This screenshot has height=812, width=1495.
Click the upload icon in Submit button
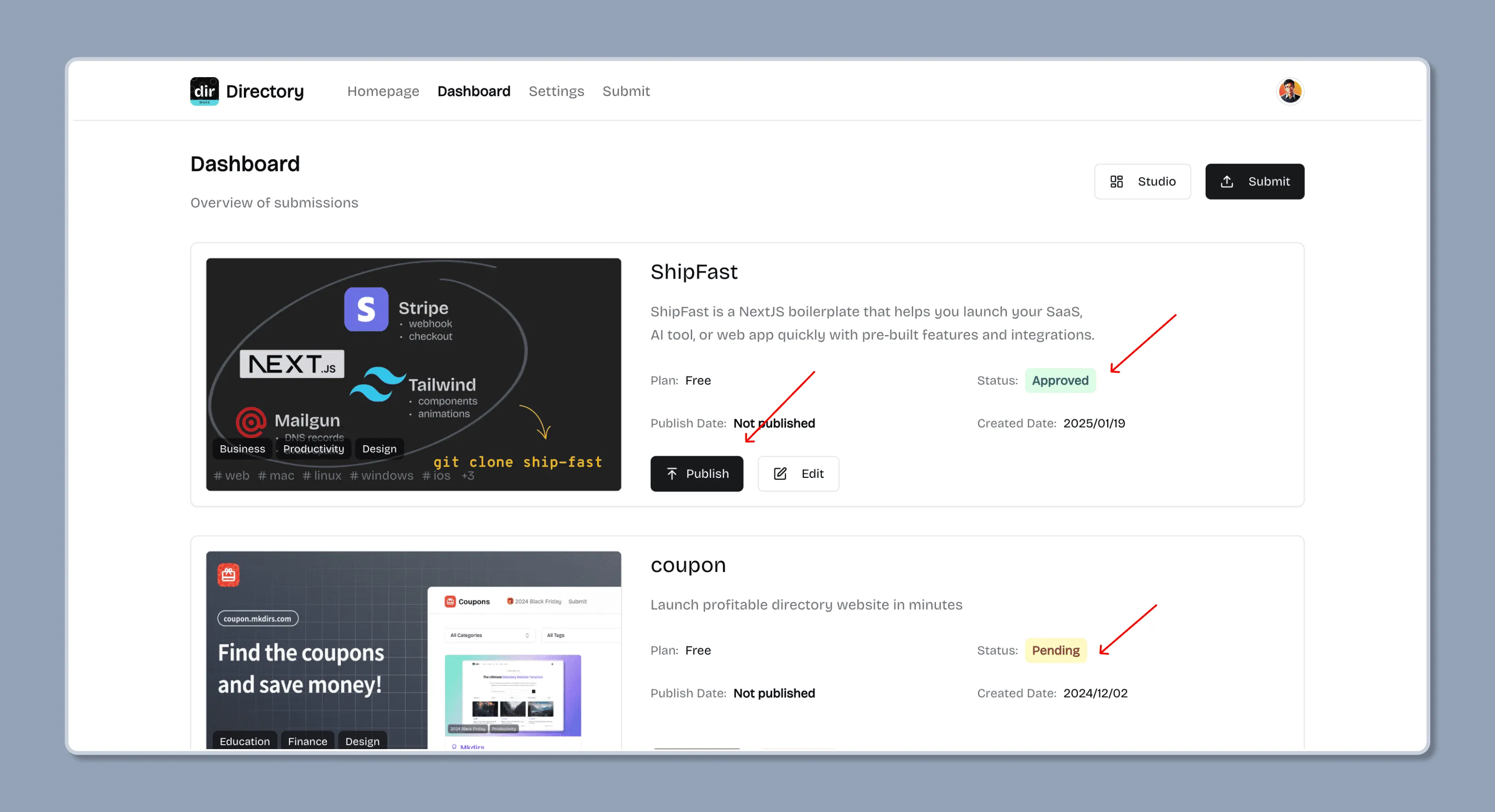coord(1226,181)
